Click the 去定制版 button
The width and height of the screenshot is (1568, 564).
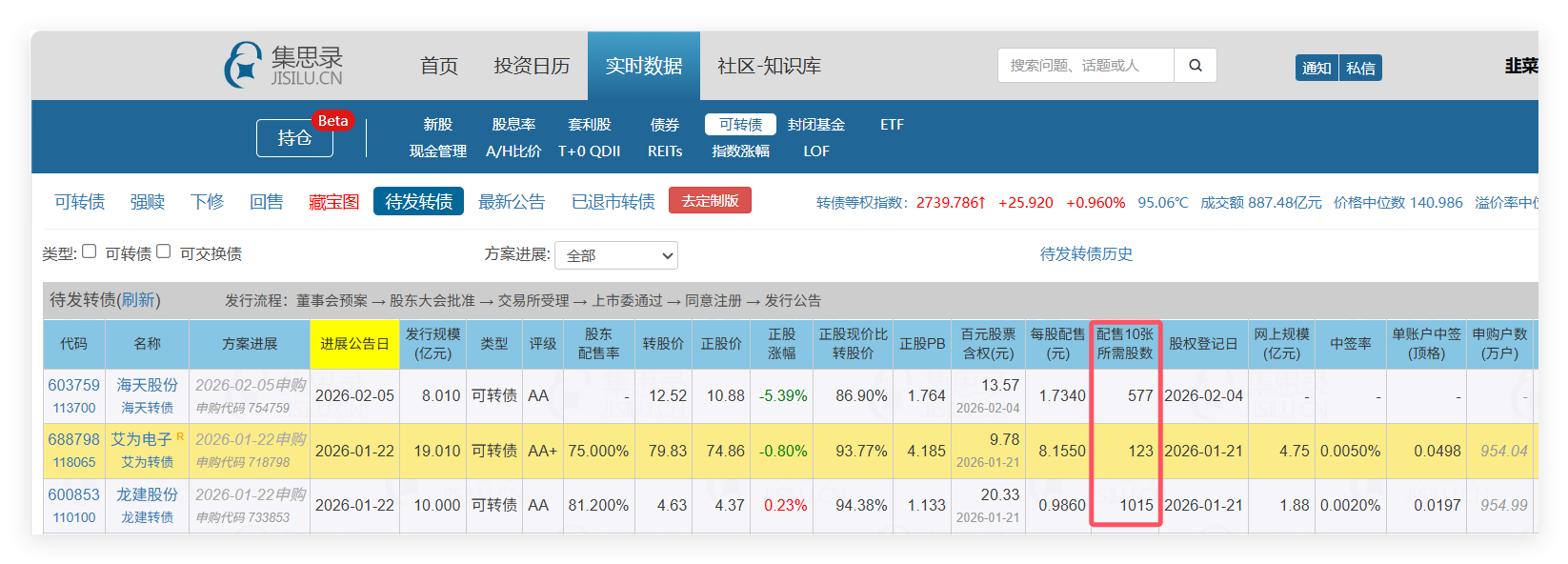(x=710, y=201)
